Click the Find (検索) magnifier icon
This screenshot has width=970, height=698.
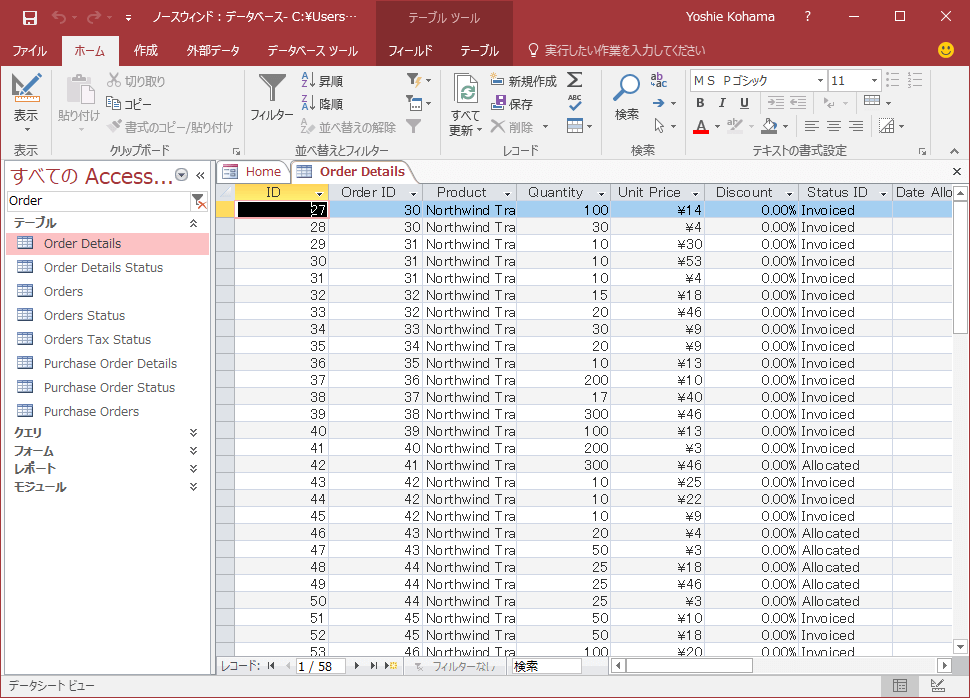(x=627, y=89)
